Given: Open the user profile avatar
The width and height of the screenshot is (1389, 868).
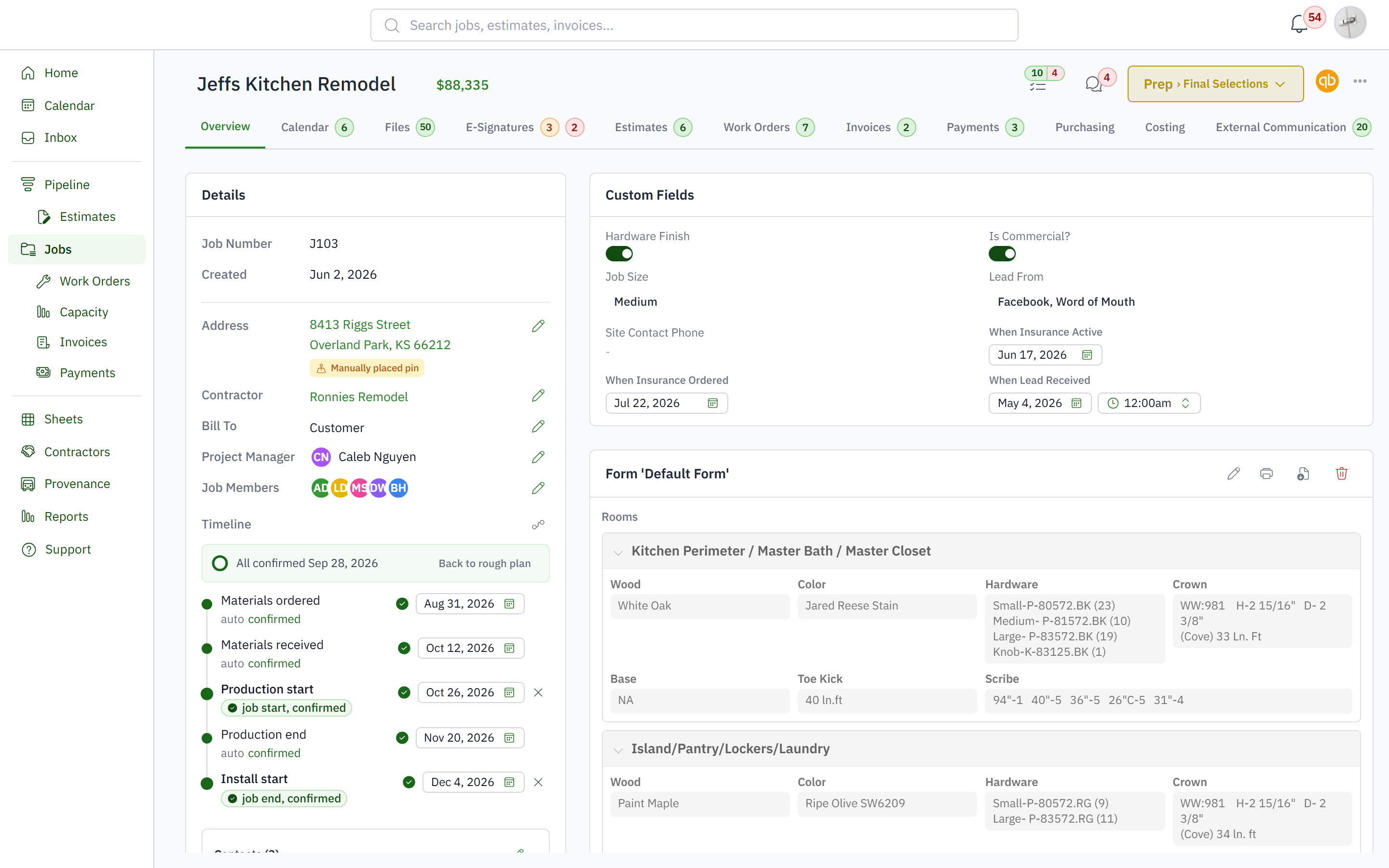Looking at the screenshot, I should (1350, 23).
